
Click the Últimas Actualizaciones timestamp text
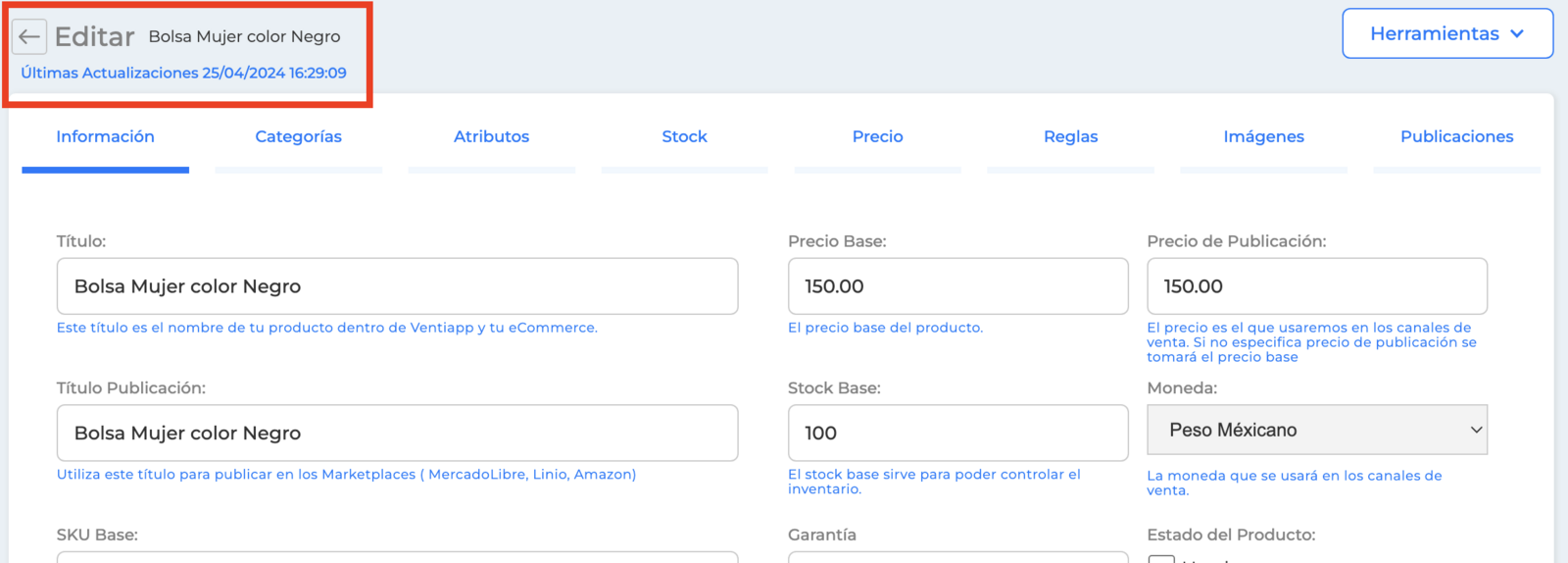pos(183,73)
